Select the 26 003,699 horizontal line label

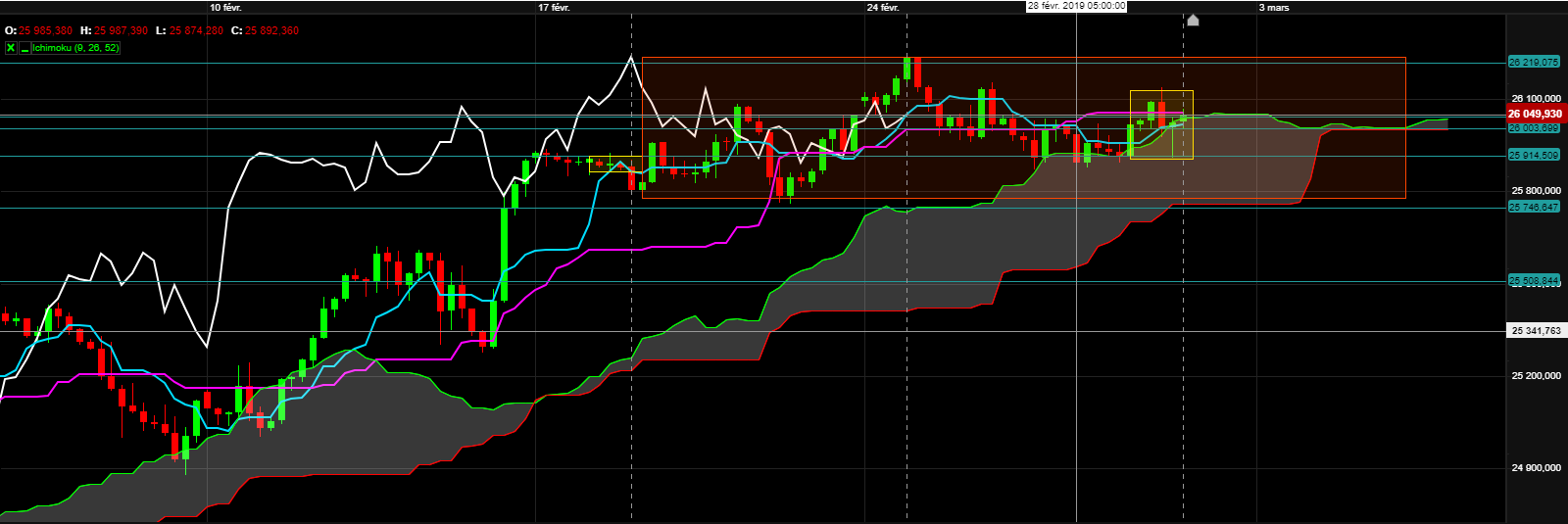(1534, 128)
